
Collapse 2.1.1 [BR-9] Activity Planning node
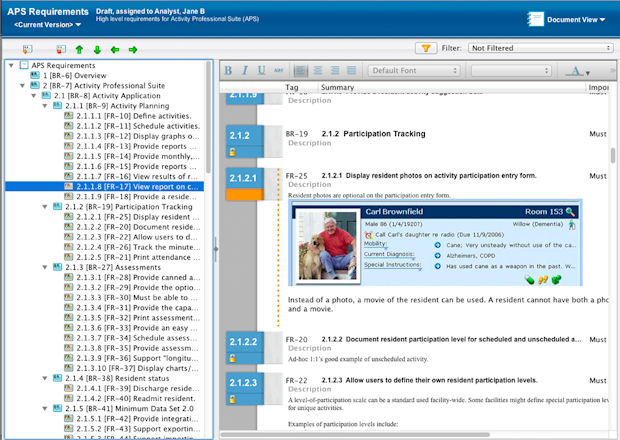click(x=45, y=106)
